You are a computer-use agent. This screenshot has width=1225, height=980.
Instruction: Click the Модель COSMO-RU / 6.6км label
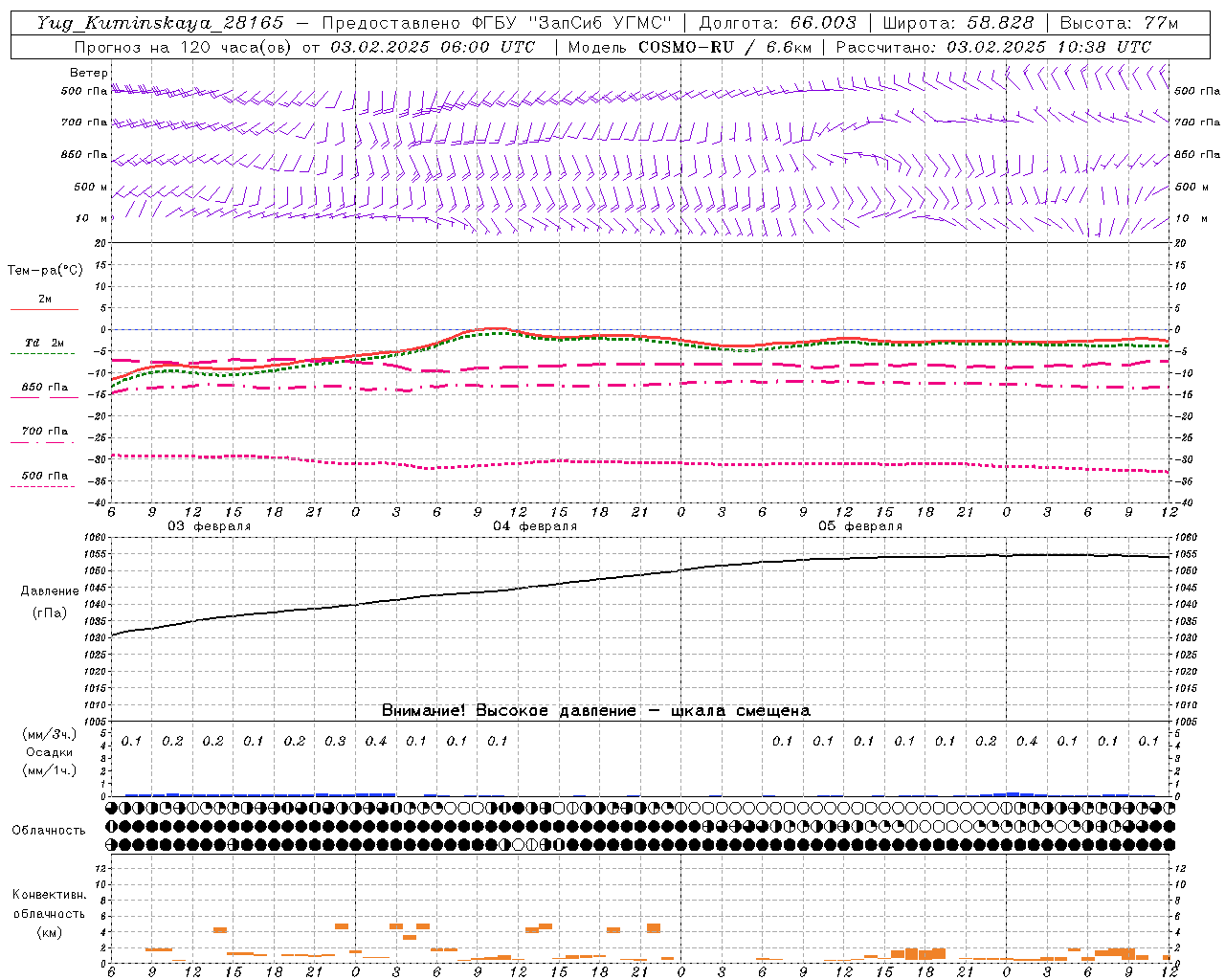689,47
